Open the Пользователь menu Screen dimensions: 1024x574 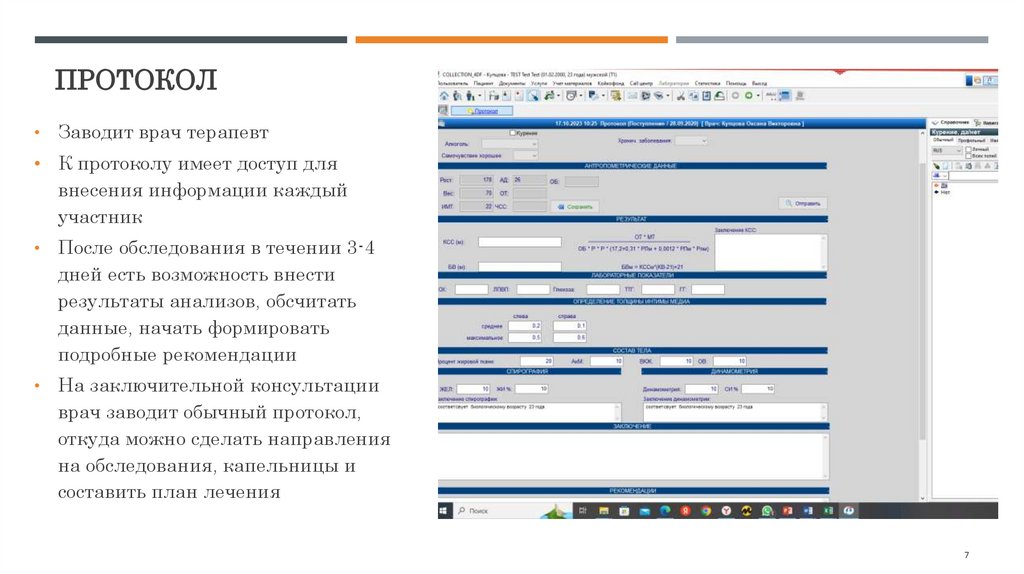point(453,83)
